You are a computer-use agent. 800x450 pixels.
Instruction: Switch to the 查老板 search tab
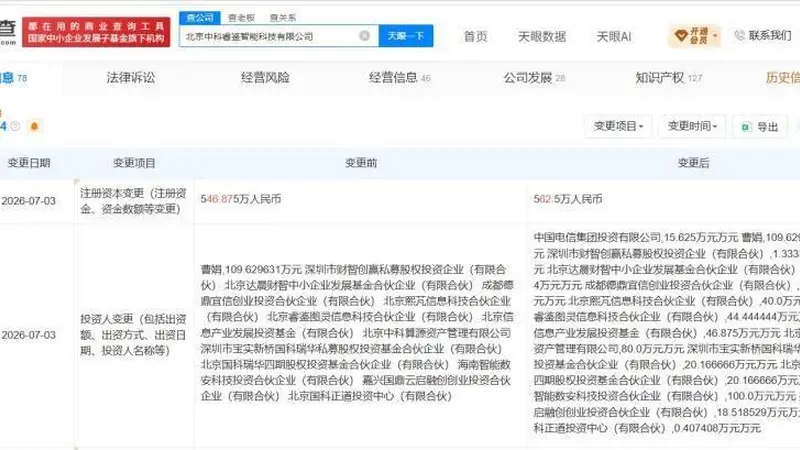click(x=241, y=18)
